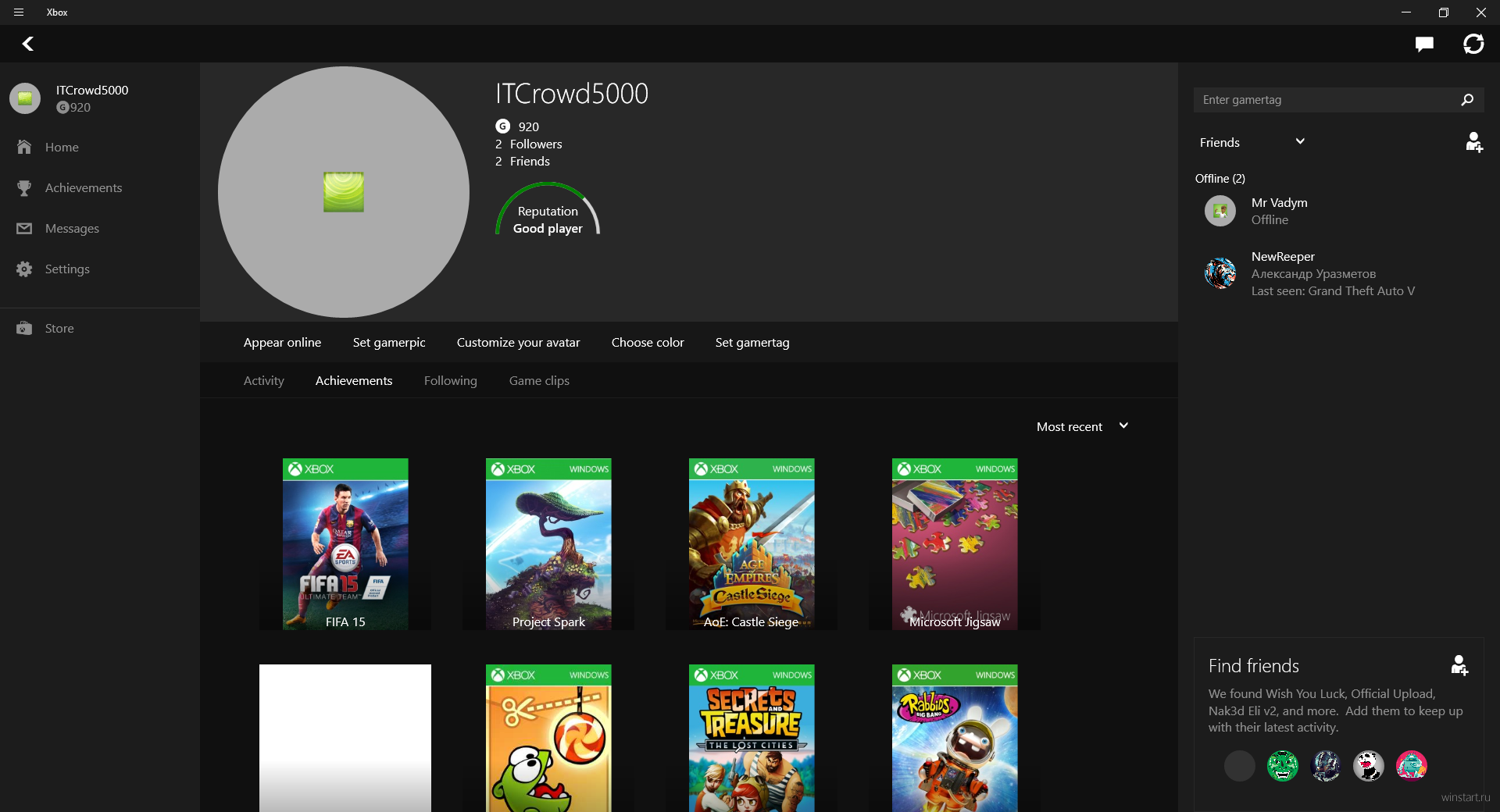Click the white ghost-faced suggested friend avatar
The image size is (1500, 812).
pyautogui.click(x=1368, y=766)
